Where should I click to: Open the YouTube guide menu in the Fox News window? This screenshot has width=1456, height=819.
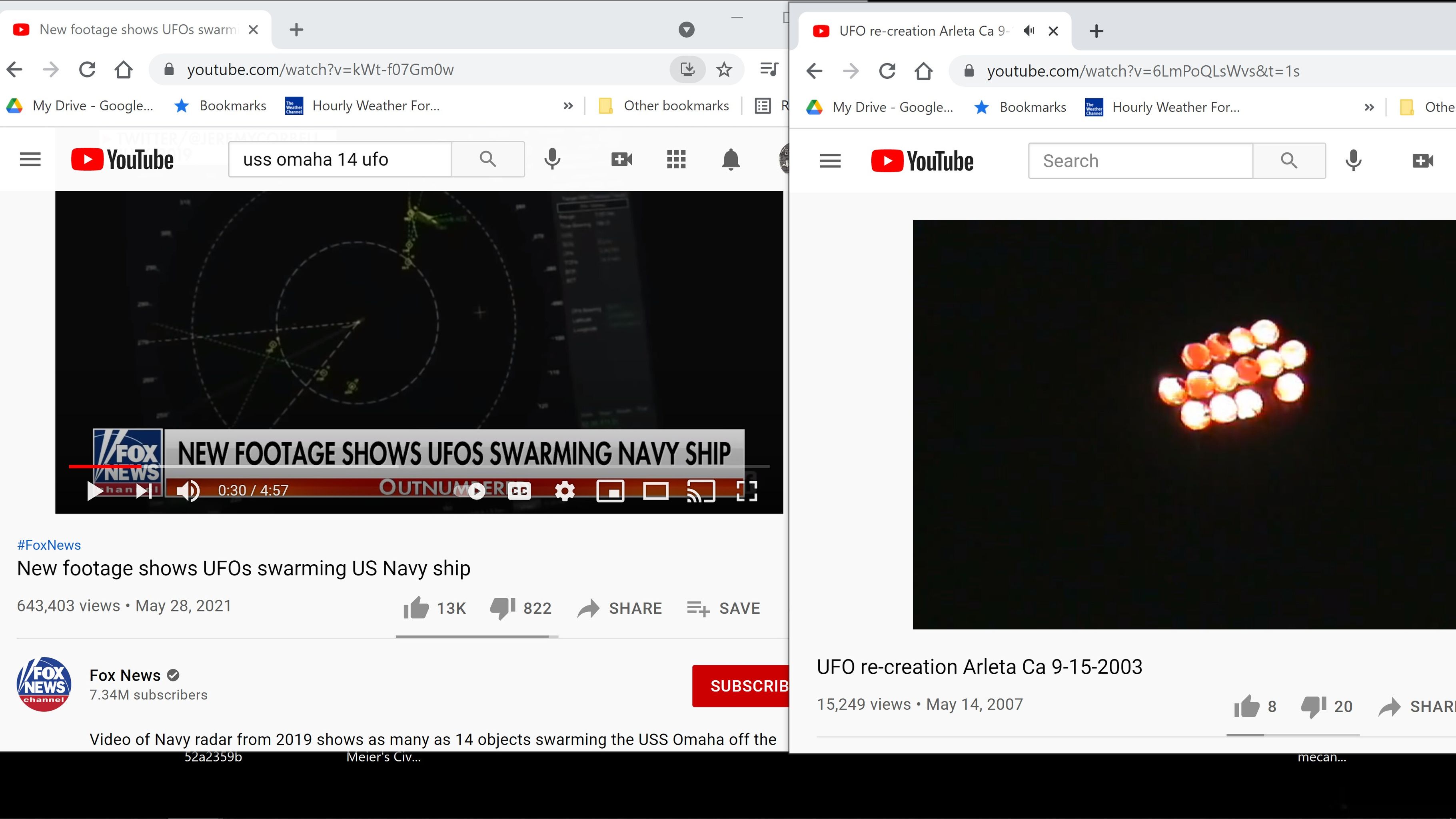coord(30,160)
